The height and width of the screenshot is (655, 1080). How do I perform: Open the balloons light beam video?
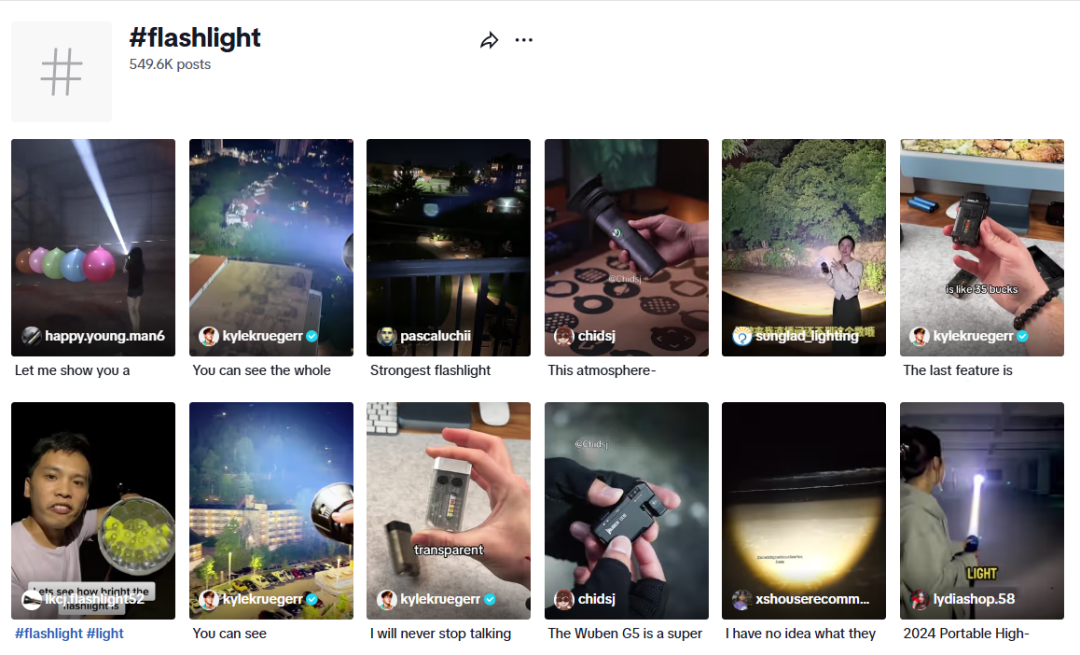coord(93,247)
